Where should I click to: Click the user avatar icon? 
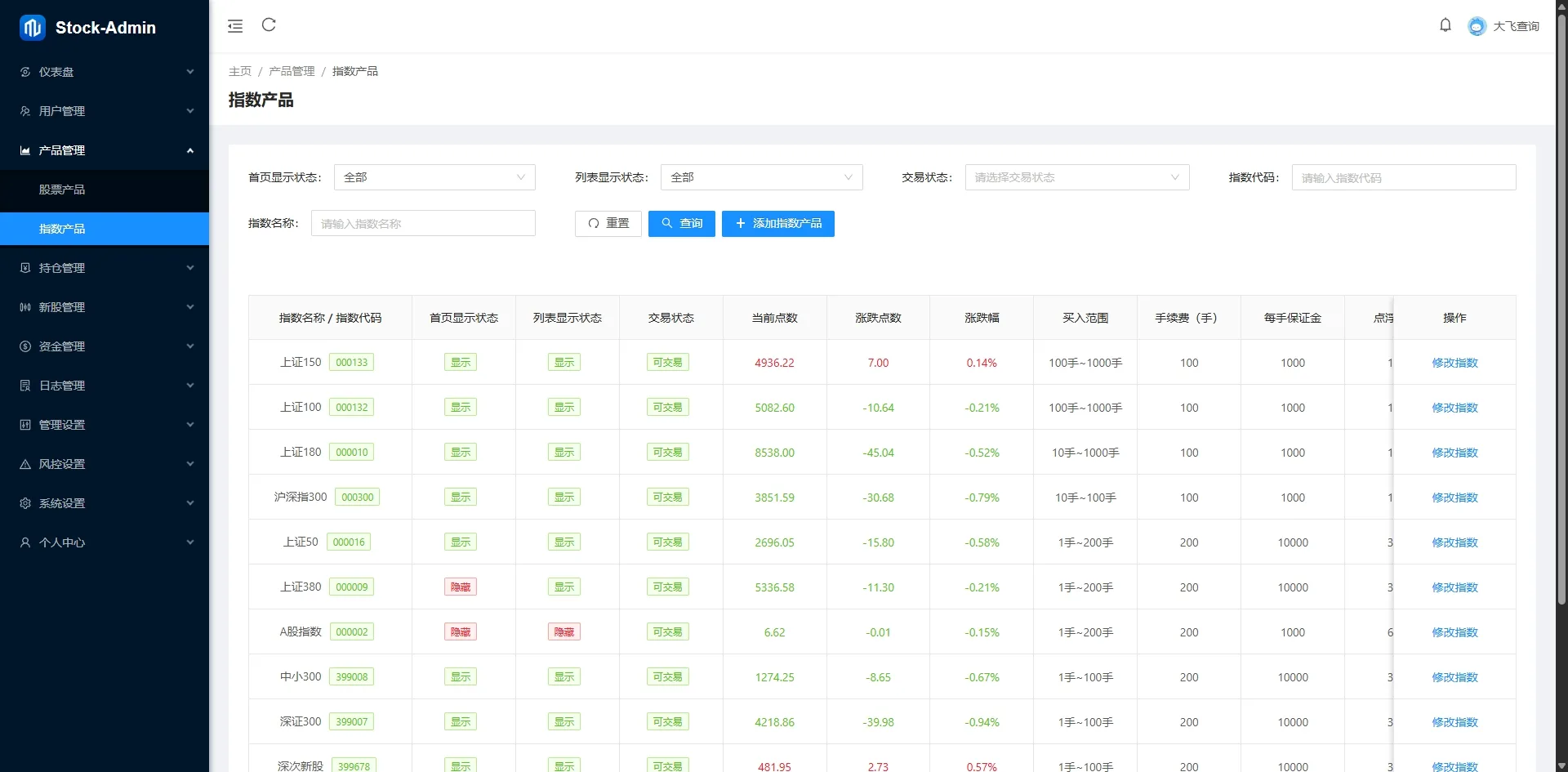(1477, 26)
